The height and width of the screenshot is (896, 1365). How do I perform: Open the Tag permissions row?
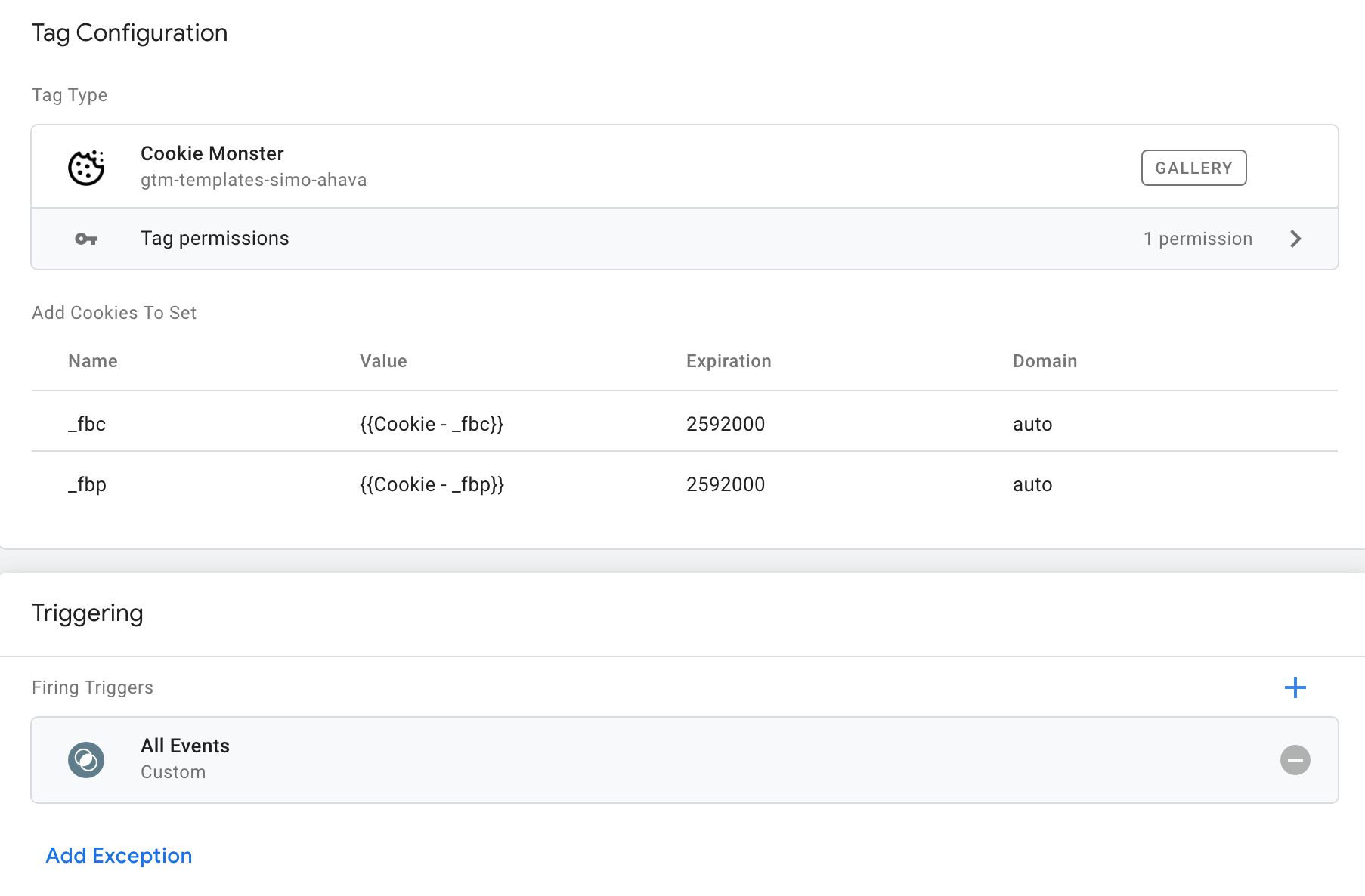[685, 239]
